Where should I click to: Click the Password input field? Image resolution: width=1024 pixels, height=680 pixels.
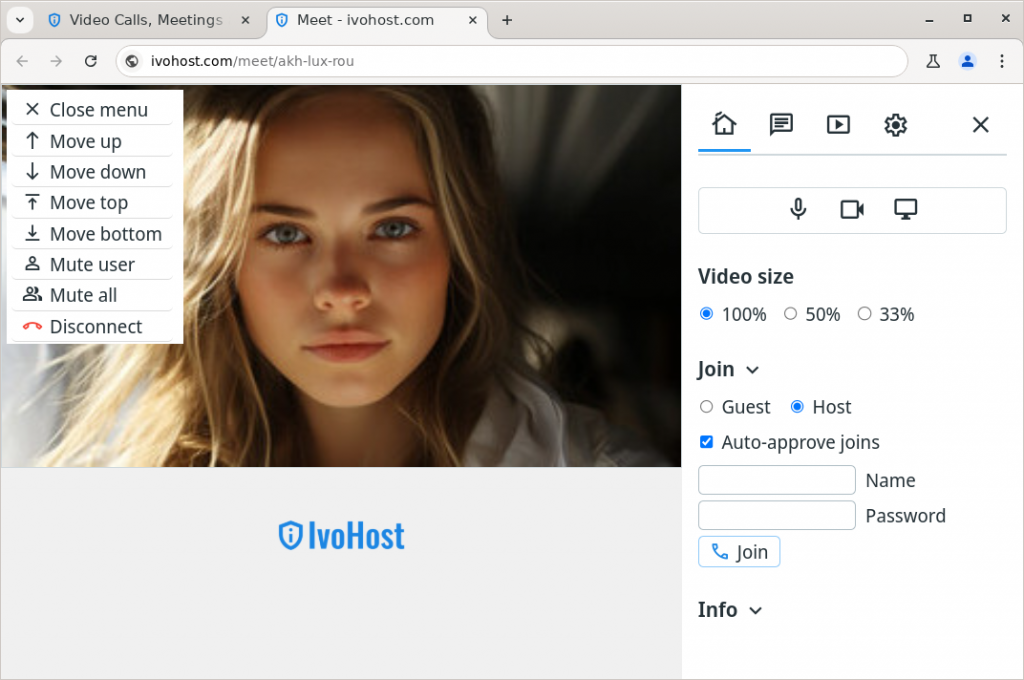pos(776,515)
